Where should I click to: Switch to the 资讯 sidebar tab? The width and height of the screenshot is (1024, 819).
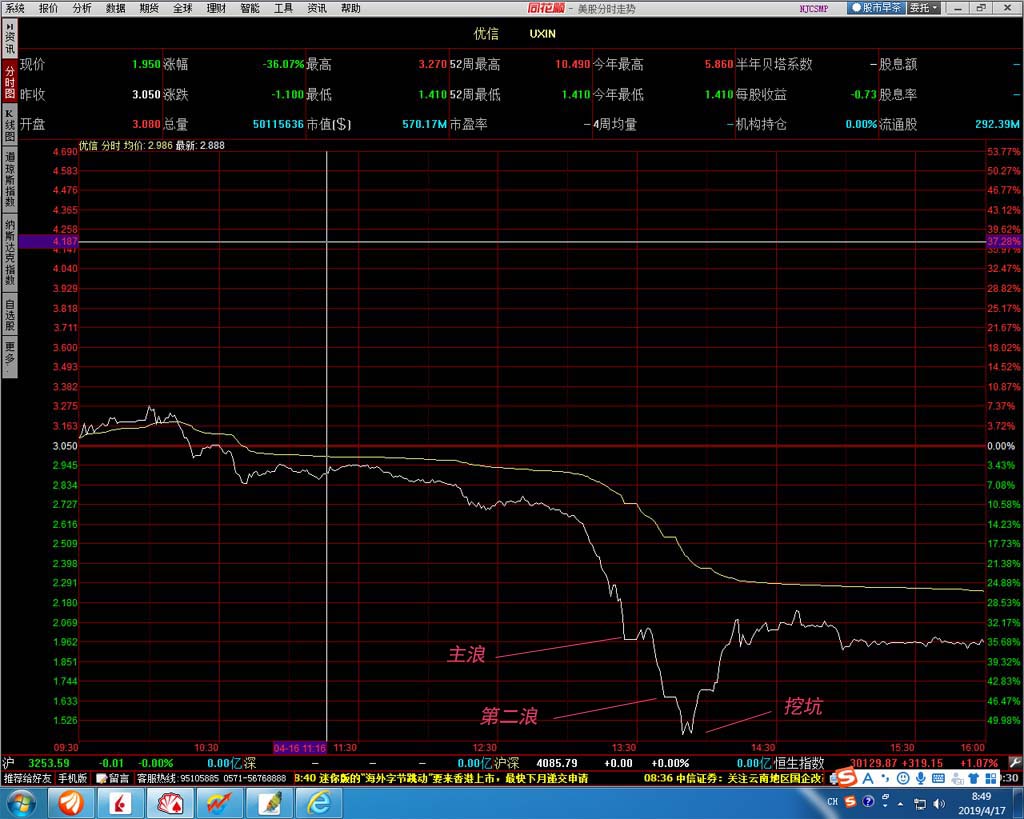coord(10,39)
